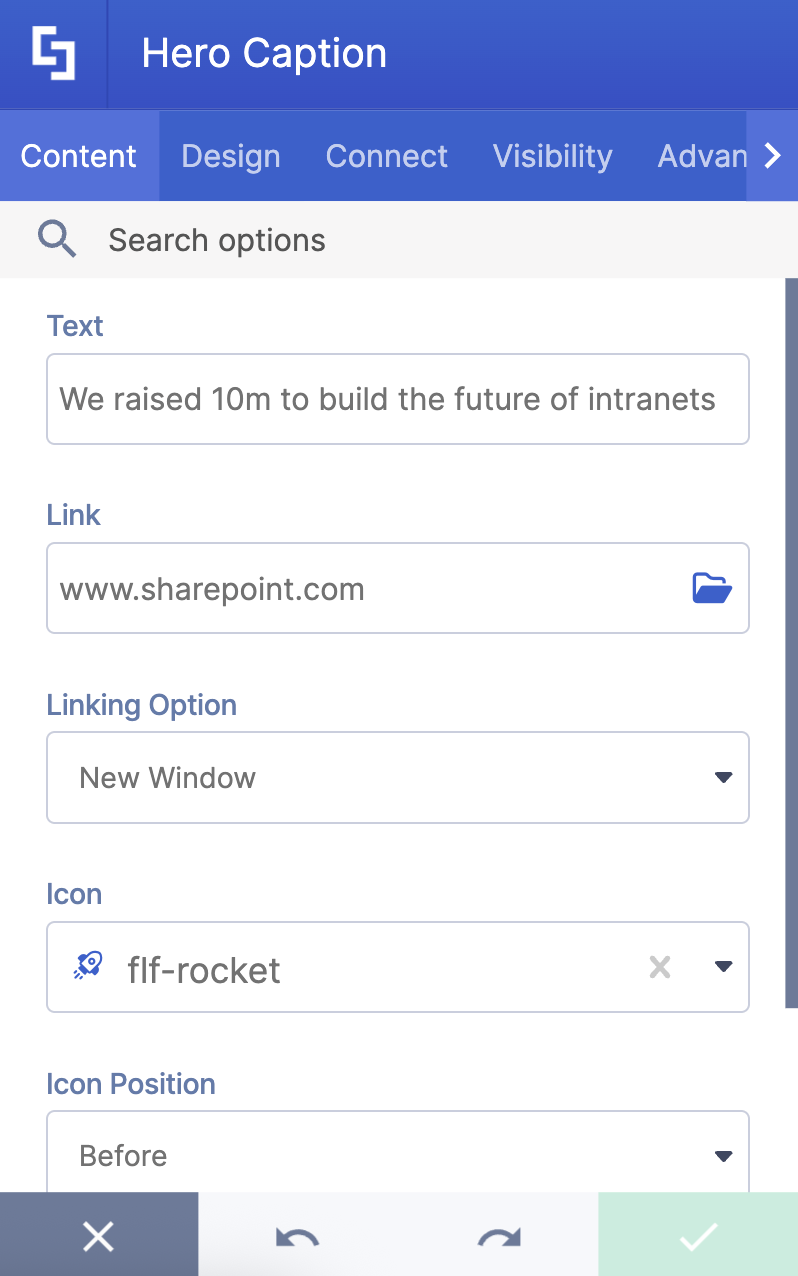This screenshot has height=1276, width=798.
Task: Clear the selected icon with the X
Action: click(x=659, y=967)
